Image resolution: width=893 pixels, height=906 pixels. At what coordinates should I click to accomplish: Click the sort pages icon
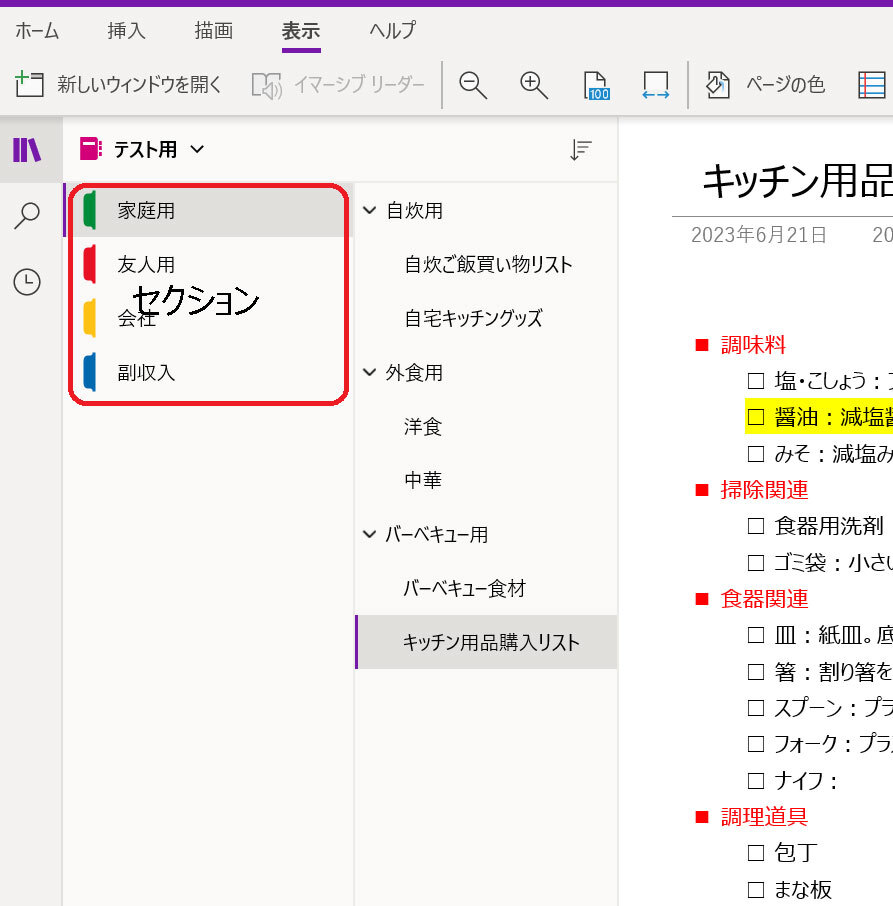[x=581, y=150]
